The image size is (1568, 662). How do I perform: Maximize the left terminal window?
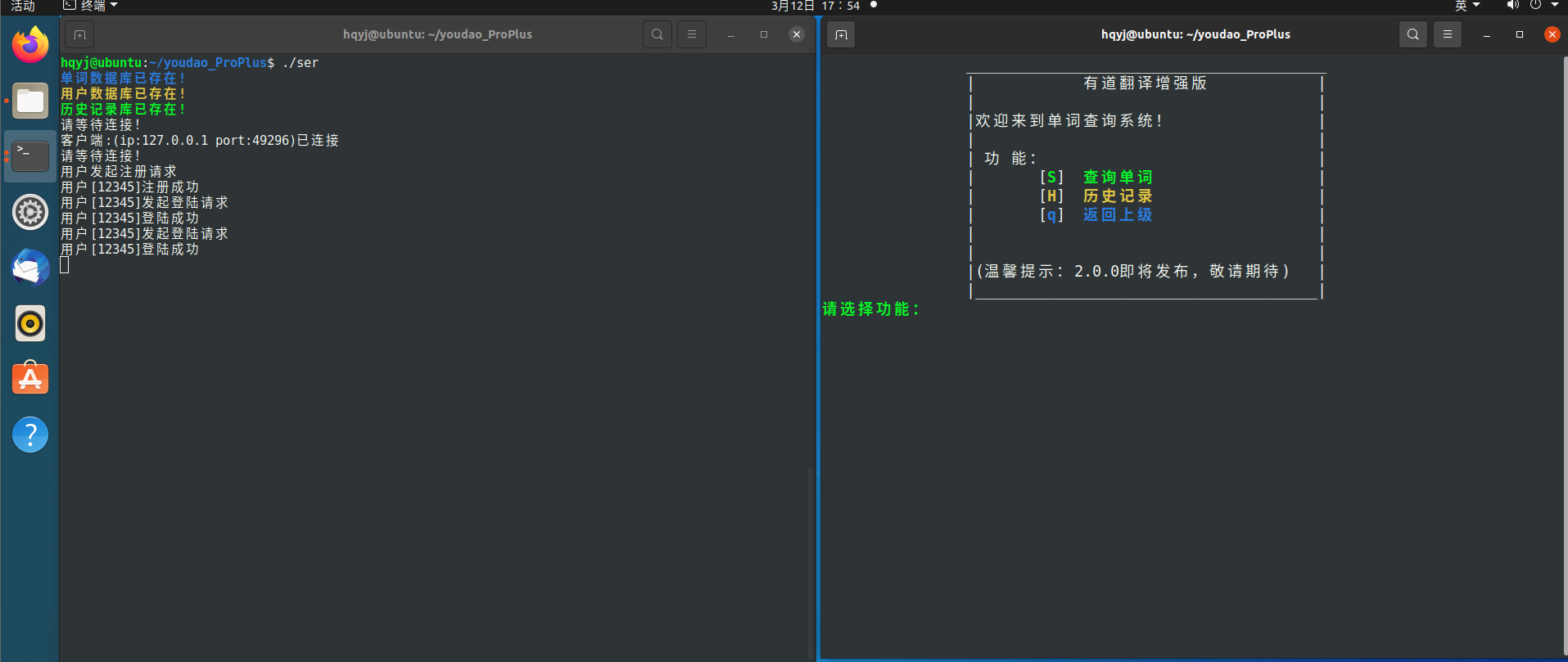pos(764,34)
